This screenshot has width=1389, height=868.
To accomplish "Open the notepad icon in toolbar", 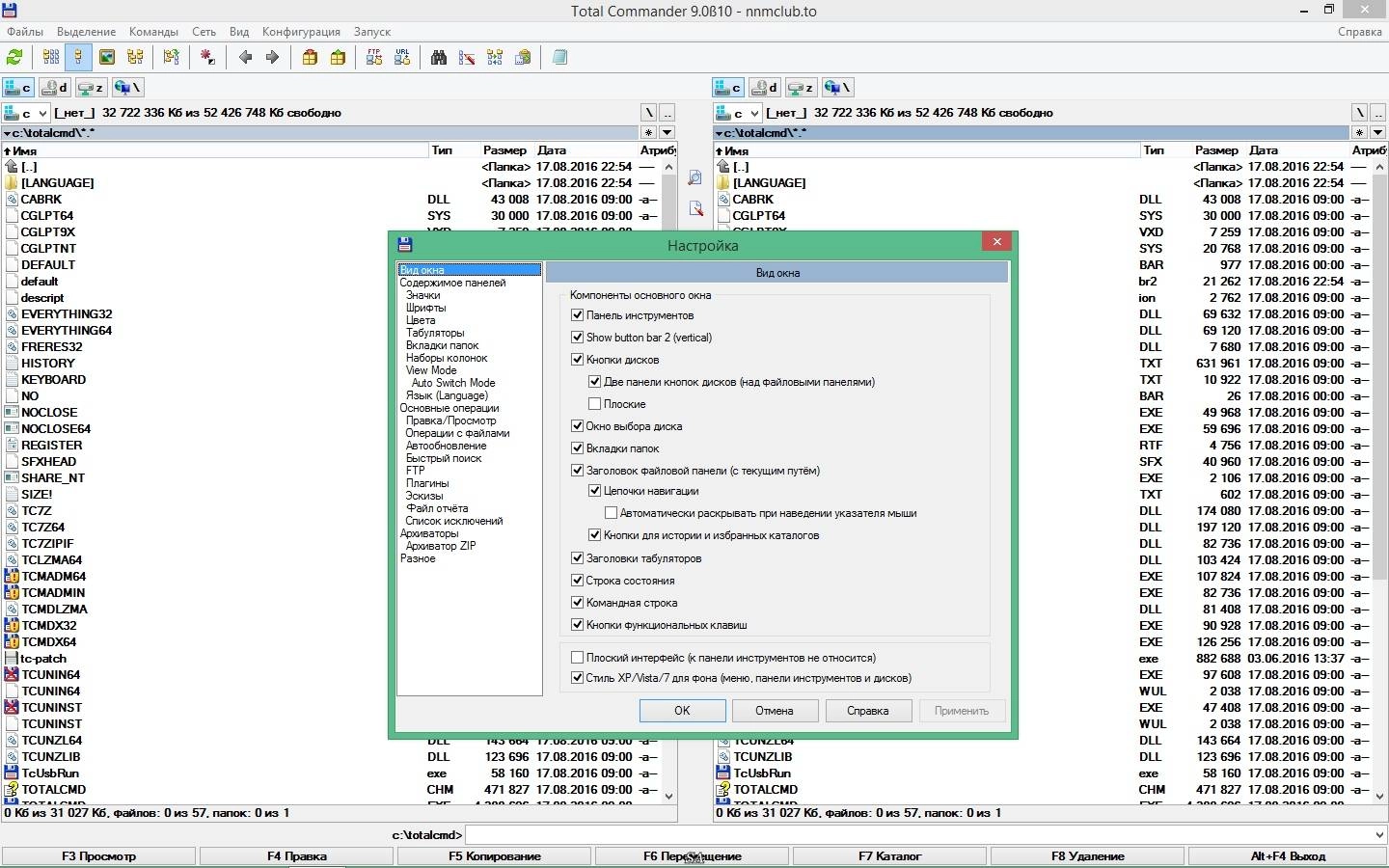I will click(x=559, y=58).
